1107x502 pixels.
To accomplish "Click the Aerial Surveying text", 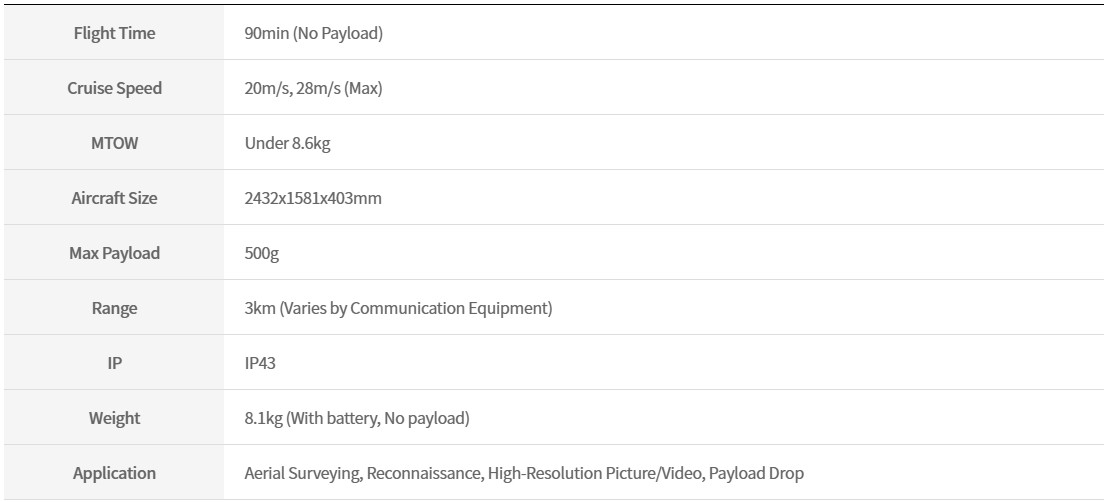I will click(x=302, y=473).
